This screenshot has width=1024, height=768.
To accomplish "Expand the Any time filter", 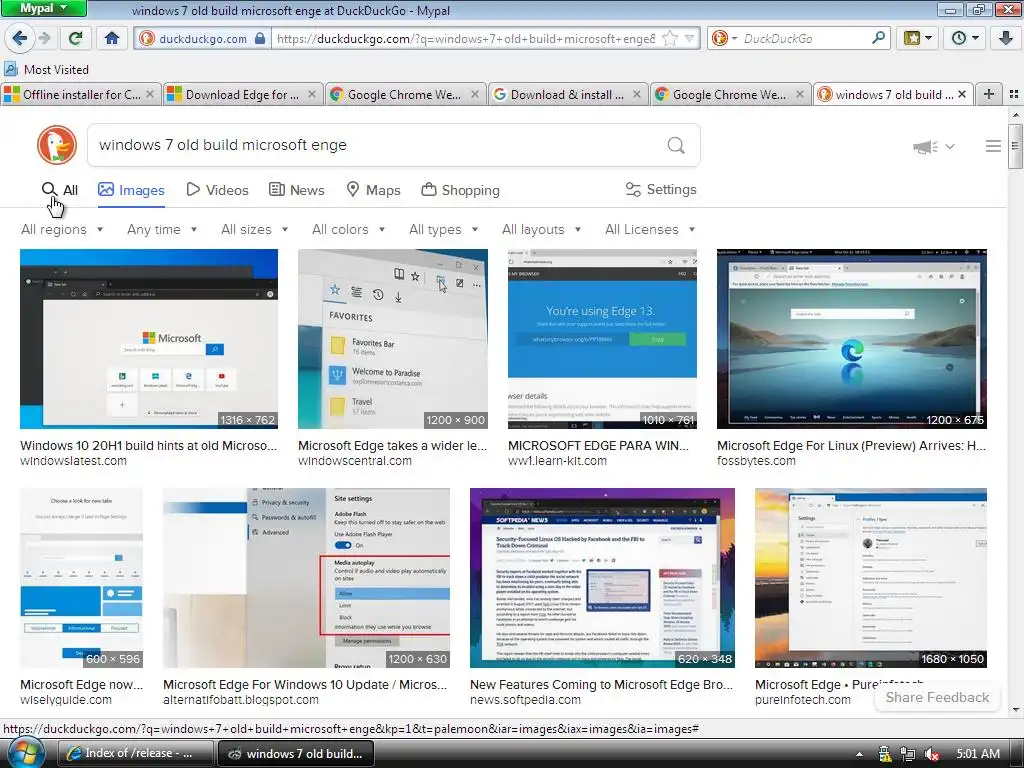I will (x=162, y=229).
